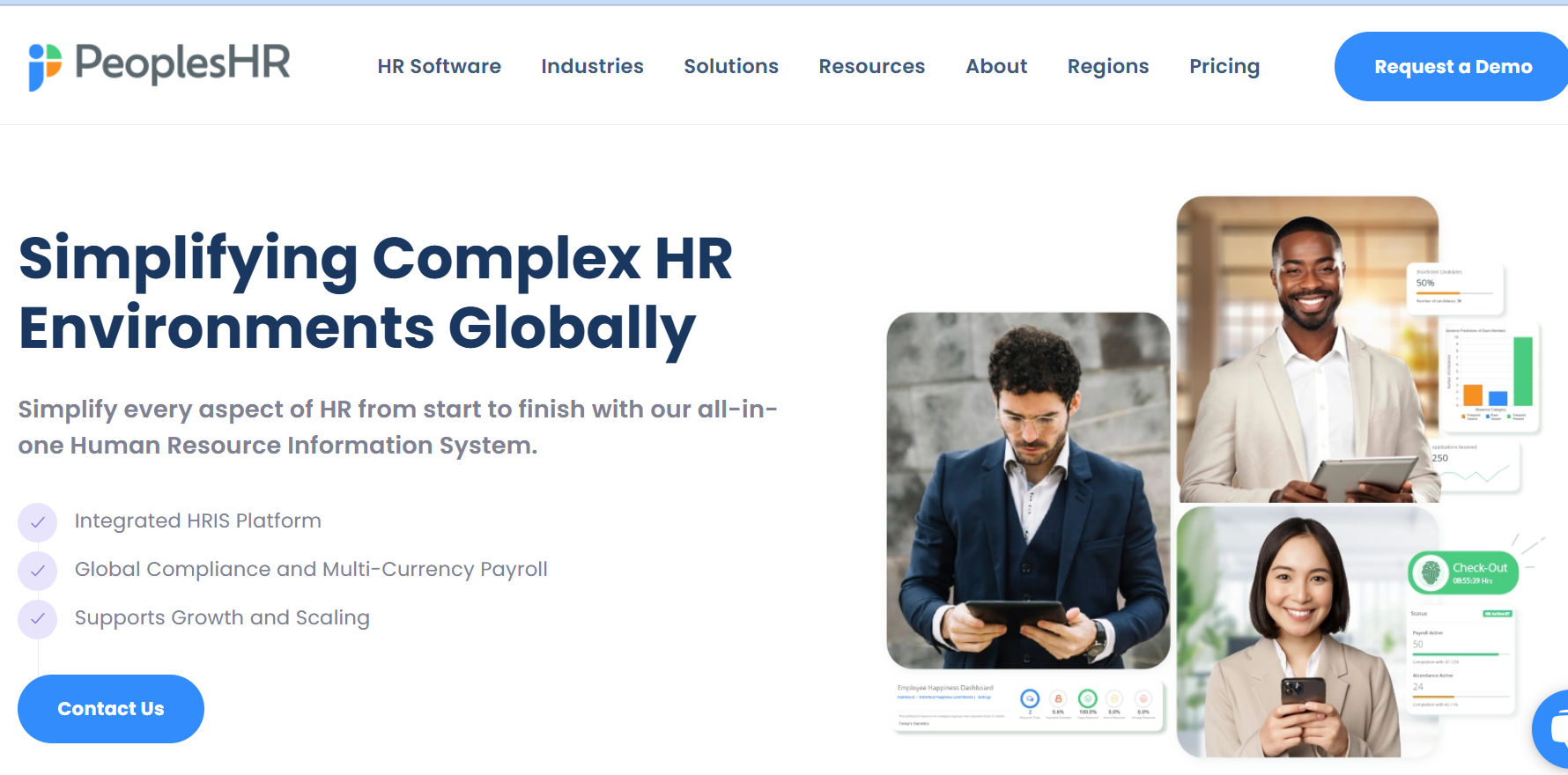Open the Solutions dropdown menu

730,67
